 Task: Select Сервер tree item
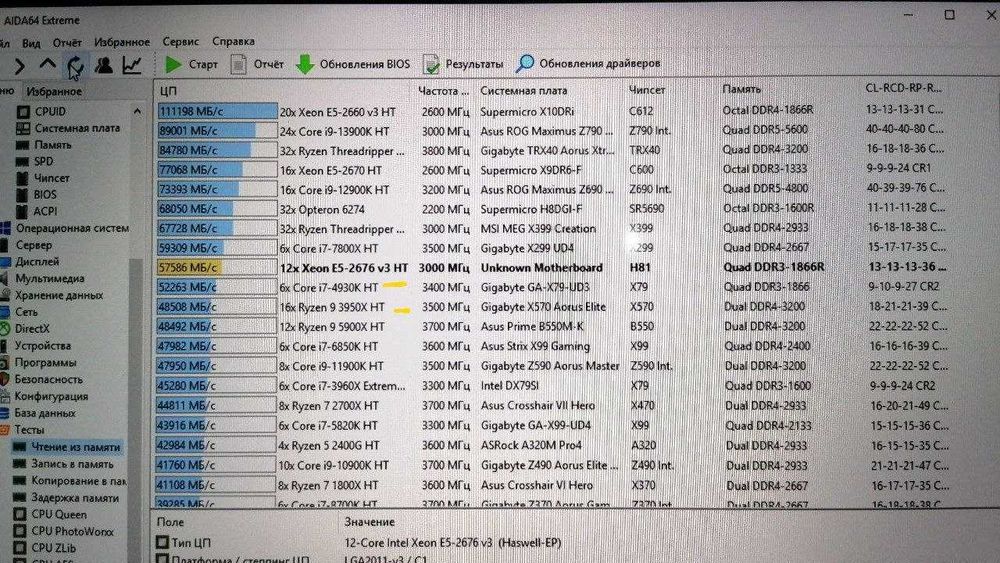point(26,245)
